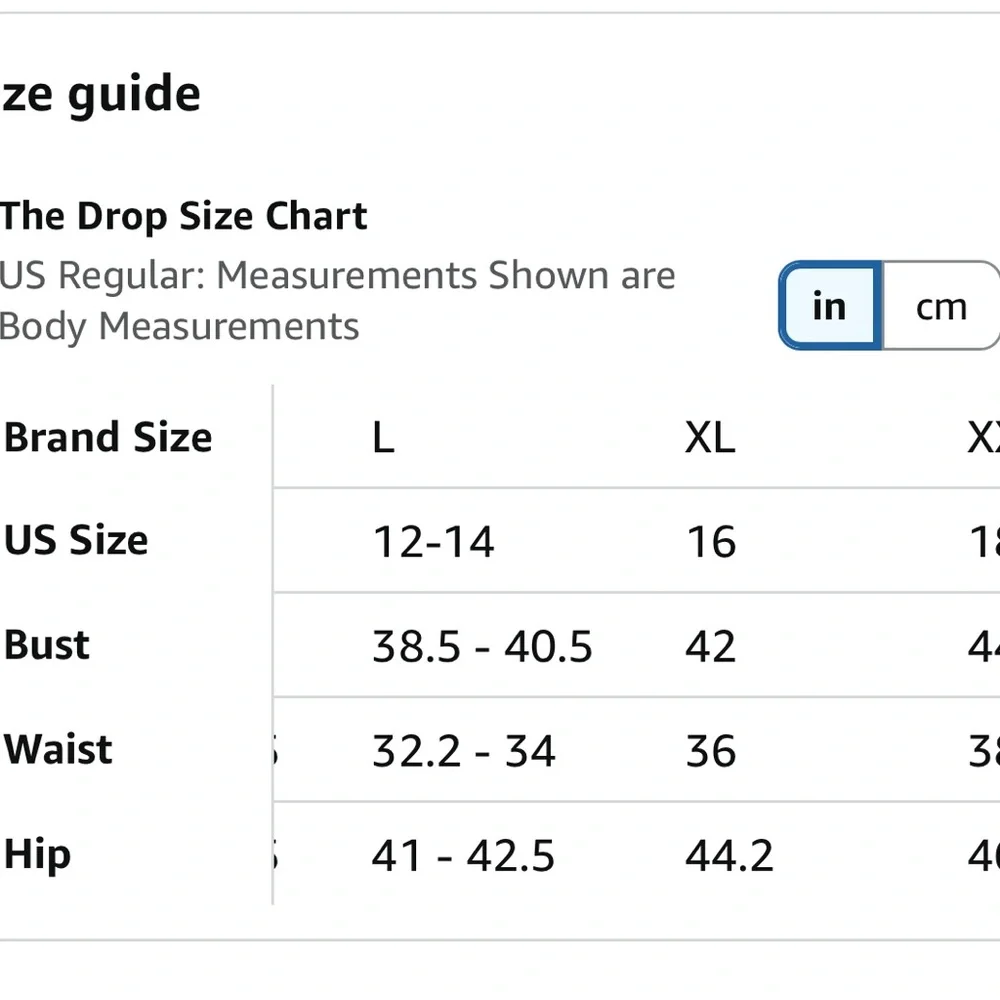Switch measurements to cm
Viewport: 1000px width, 1000px height.
940,307
